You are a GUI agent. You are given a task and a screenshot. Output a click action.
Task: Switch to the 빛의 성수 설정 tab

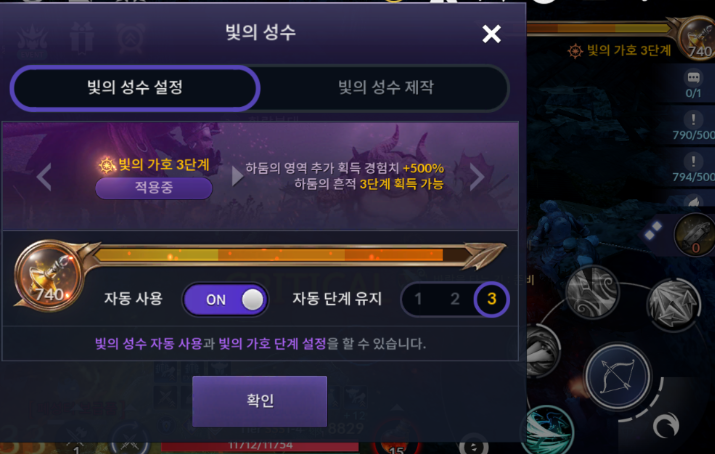point(135,88)
